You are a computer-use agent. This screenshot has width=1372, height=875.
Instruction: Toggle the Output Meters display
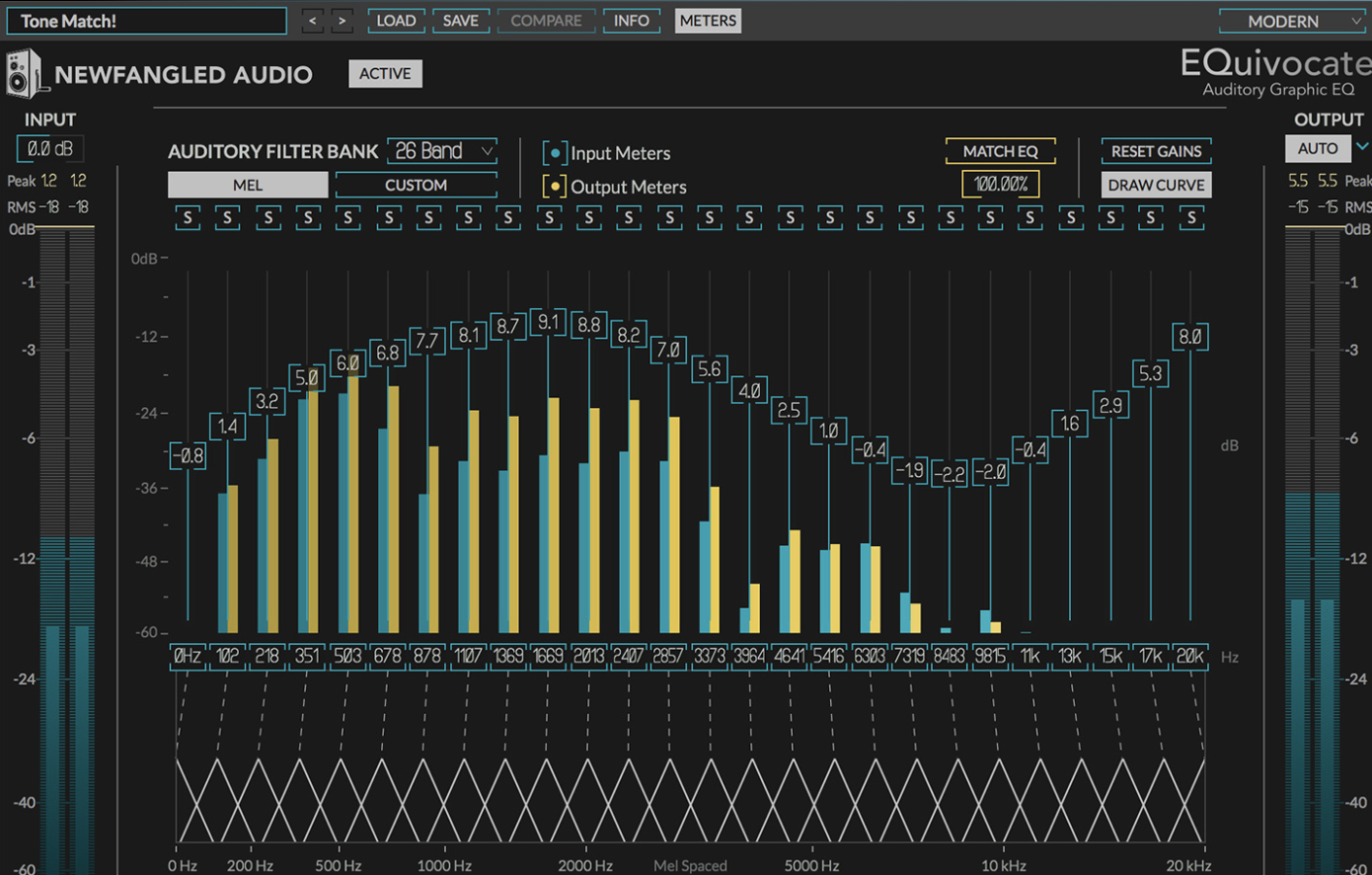coord(555,186)
